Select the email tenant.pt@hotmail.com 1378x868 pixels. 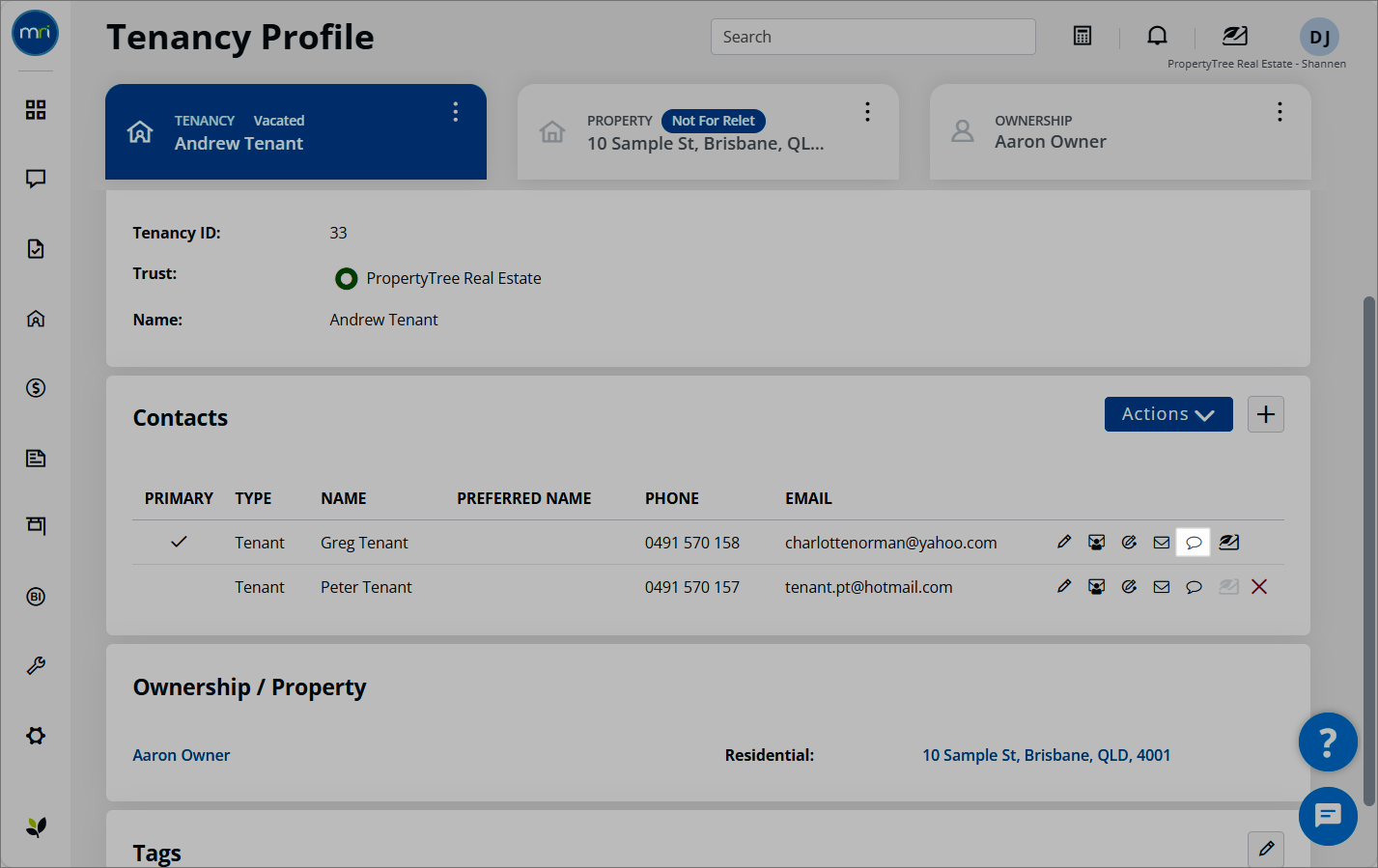tap(868, 587)
